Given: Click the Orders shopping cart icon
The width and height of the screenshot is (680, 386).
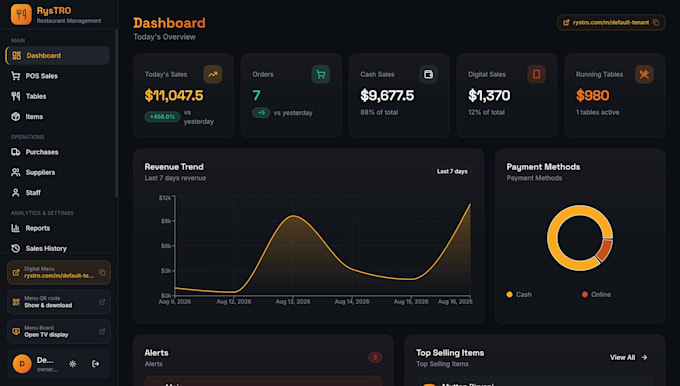Looking at the screenshot, I should (x=320, y=74).
